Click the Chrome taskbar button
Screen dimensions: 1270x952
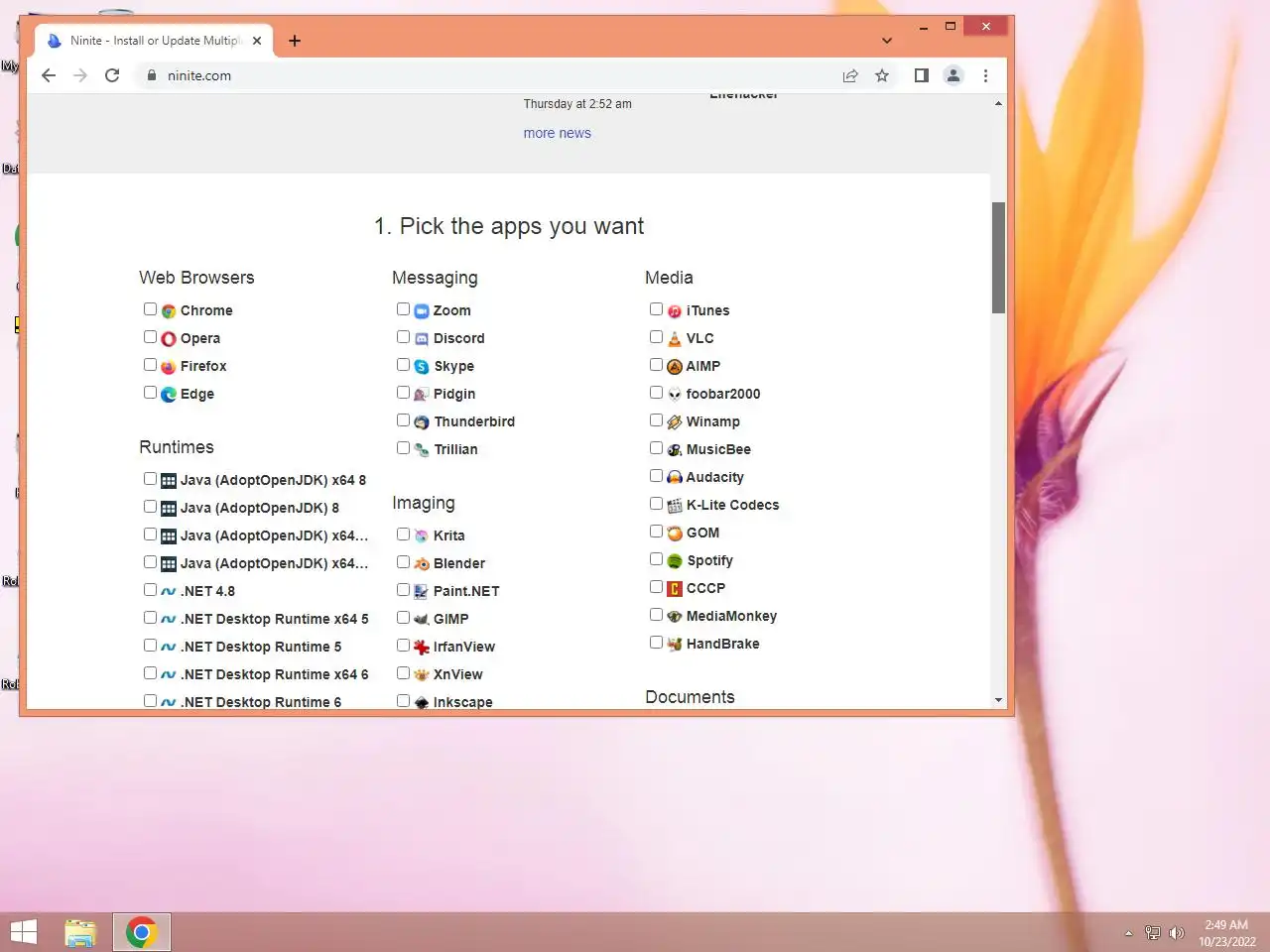click(x=142, y=932)
